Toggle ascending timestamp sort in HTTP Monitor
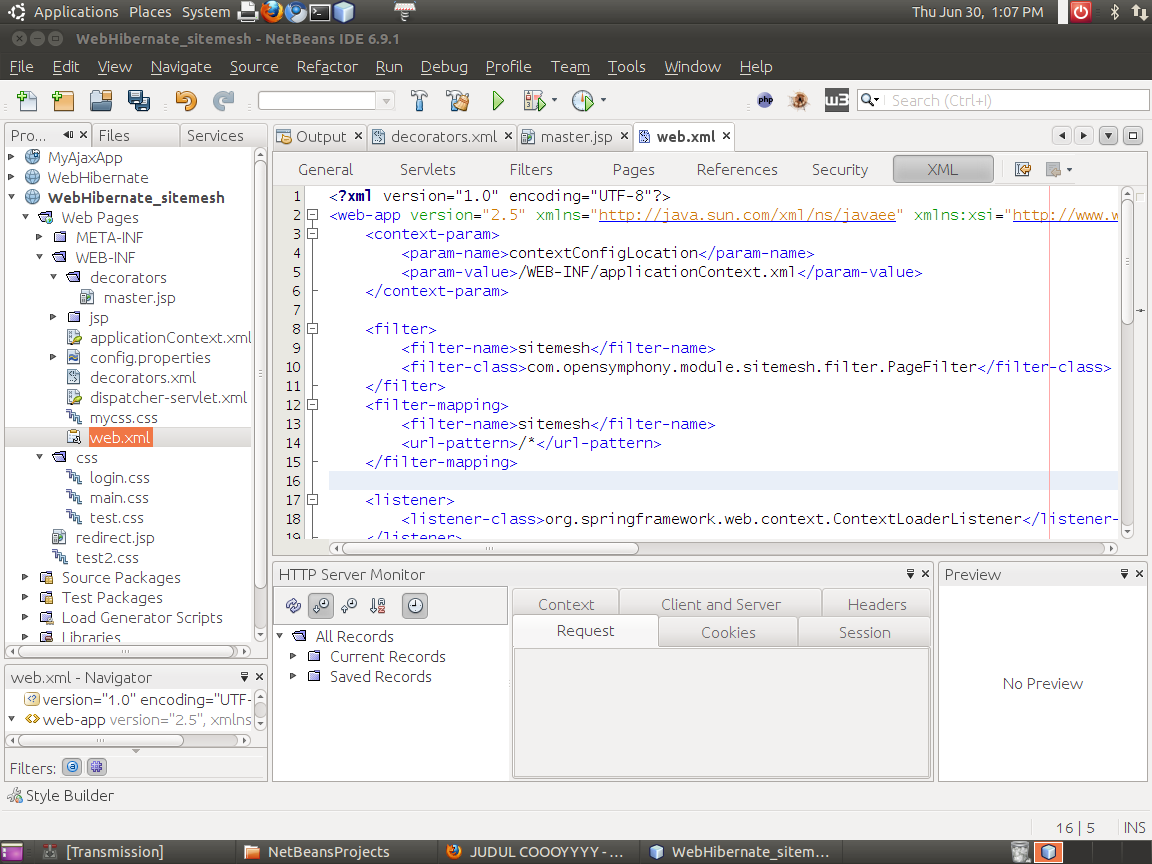 click(350, 605)
